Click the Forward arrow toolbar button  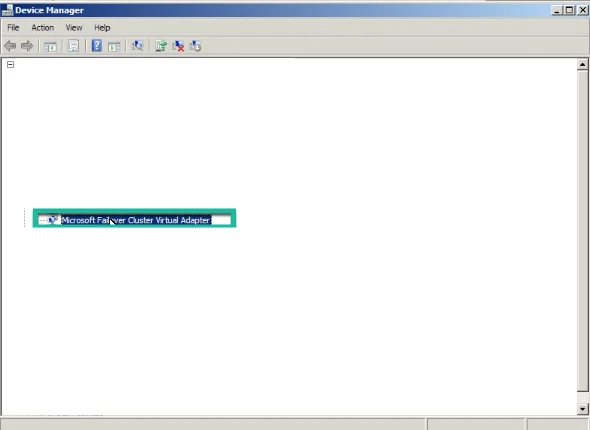click(x=27, y=46)
